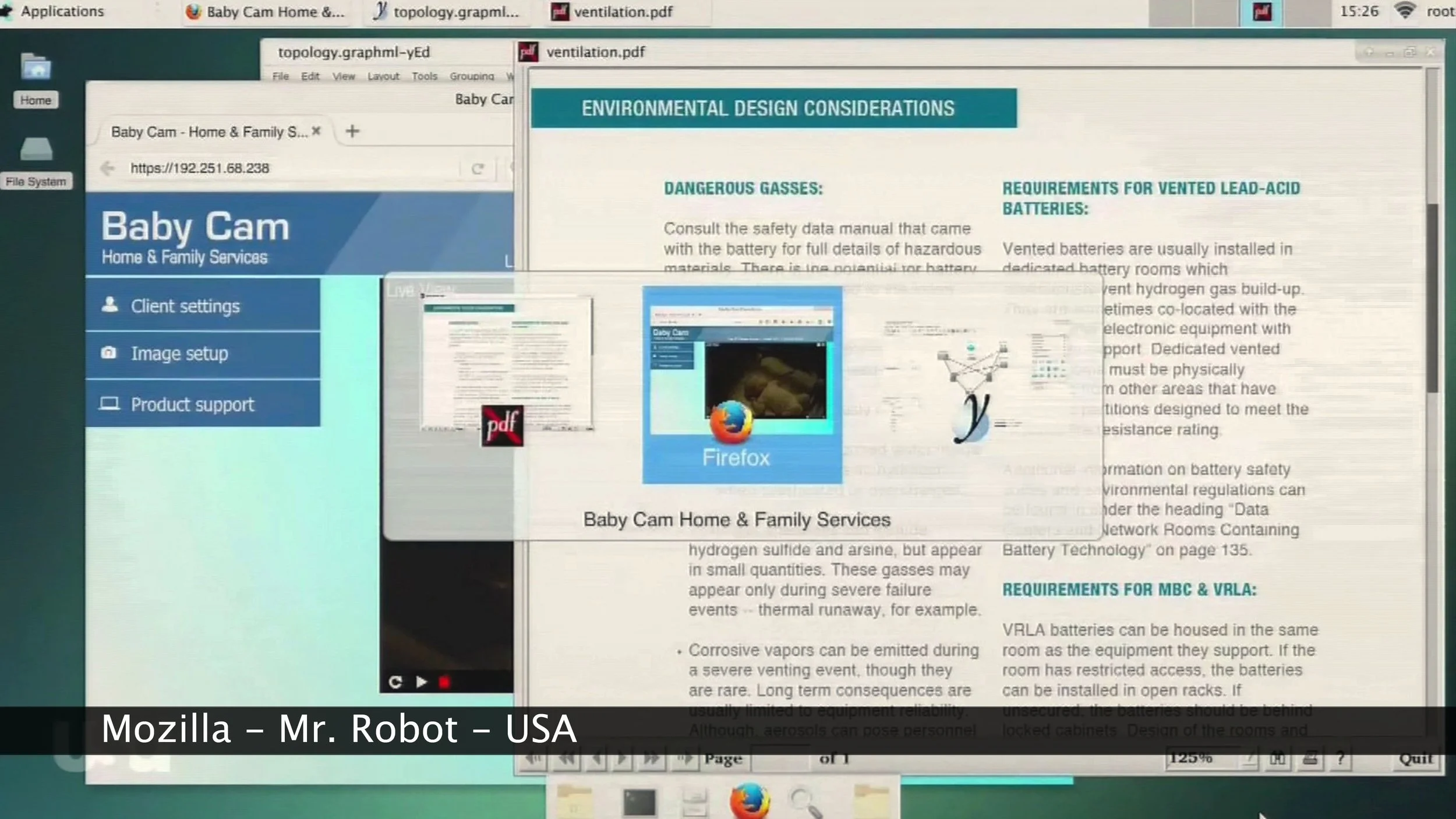Open the terminal icon in the bottom dock
1456x819 pixels.
click(x=639, y=801)
